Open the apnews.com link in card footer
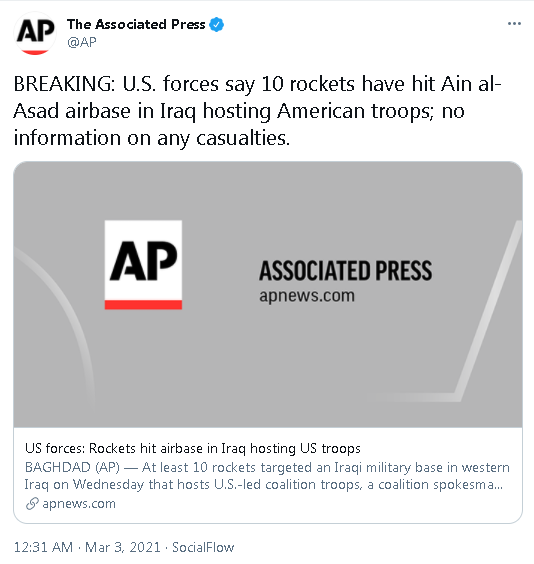The height and width of the screenshot is (564, 534). point(79,504)
